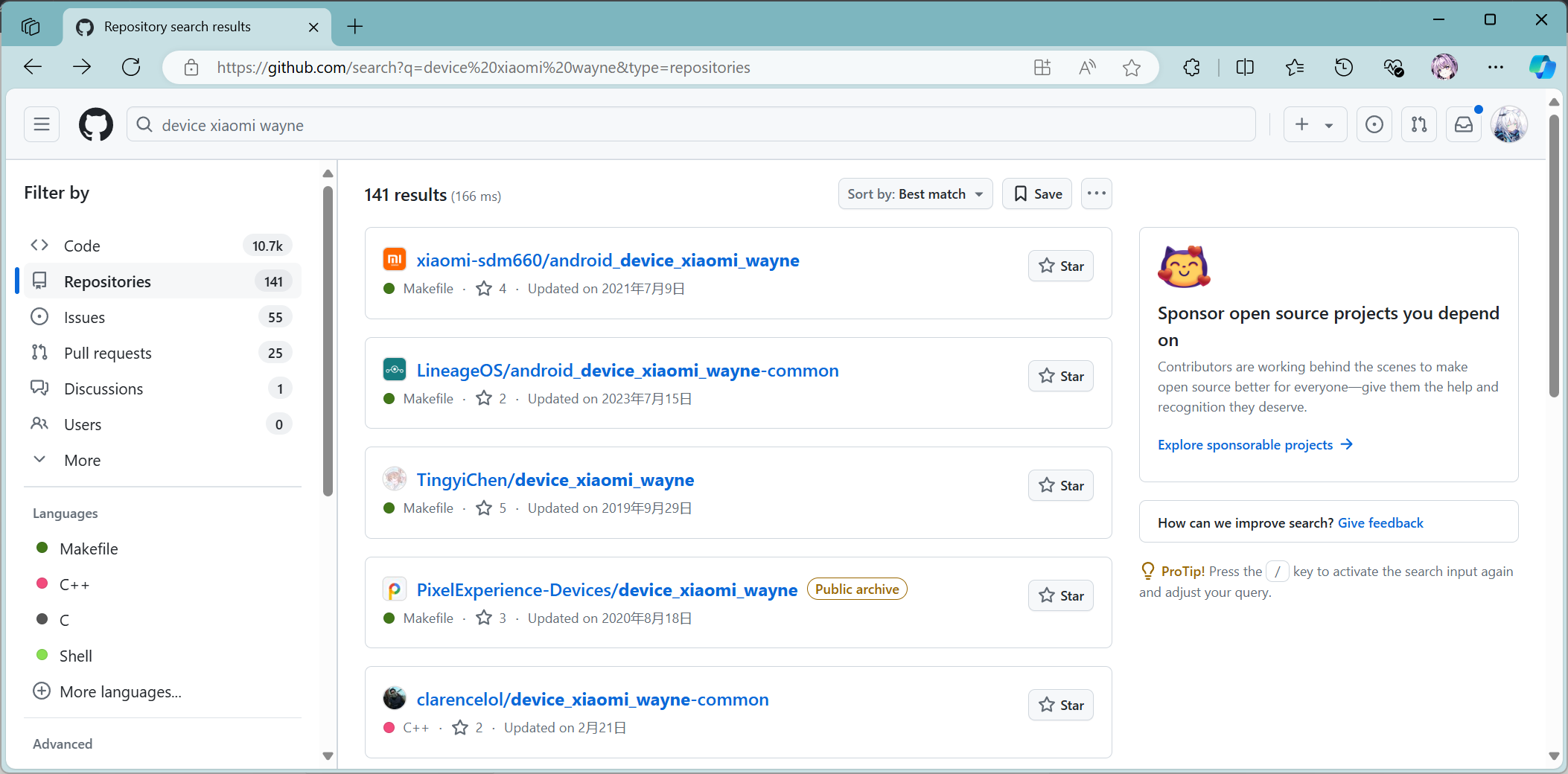Viewport: 1568px width, 774px height.
Task: Open browser Extensions puzzle icon
Action: 1191,68
